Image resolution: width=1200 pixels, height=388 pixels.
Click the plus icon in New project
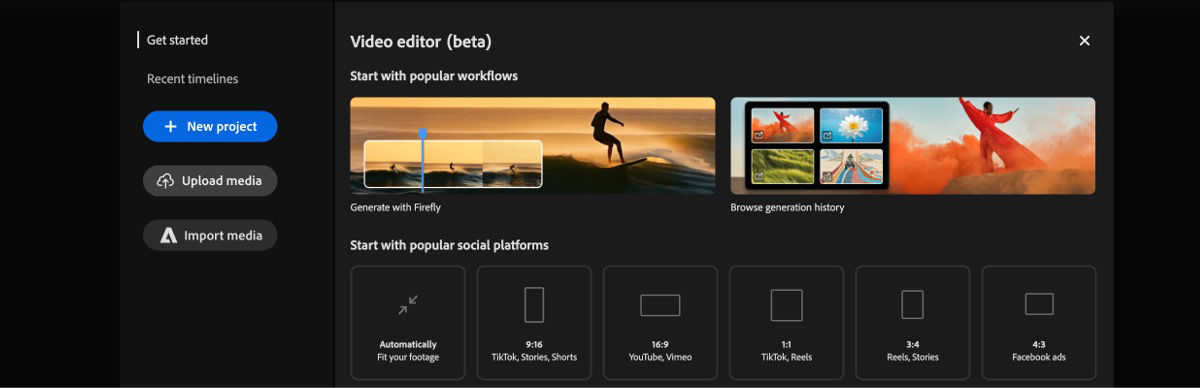tap(170, 126)
